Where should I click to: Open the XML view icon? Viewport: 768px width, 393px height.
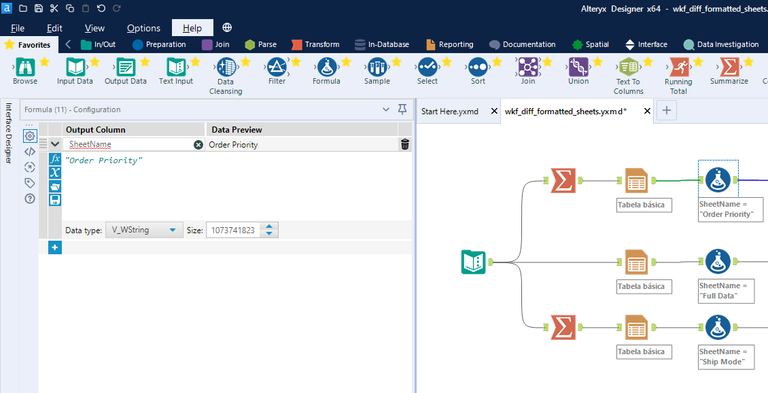point(30,152)
